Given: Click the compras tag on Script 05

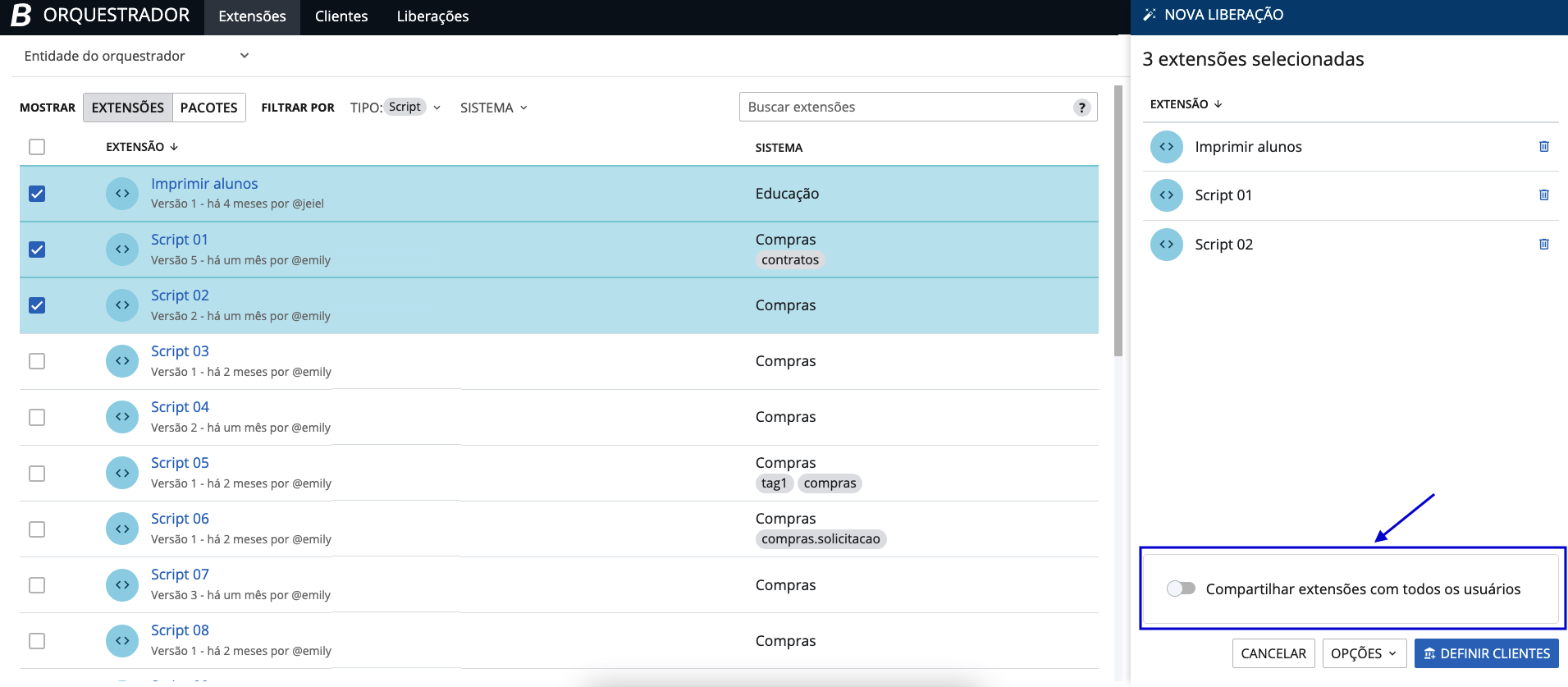Looking at the screenshot, I should click(830, 483).
